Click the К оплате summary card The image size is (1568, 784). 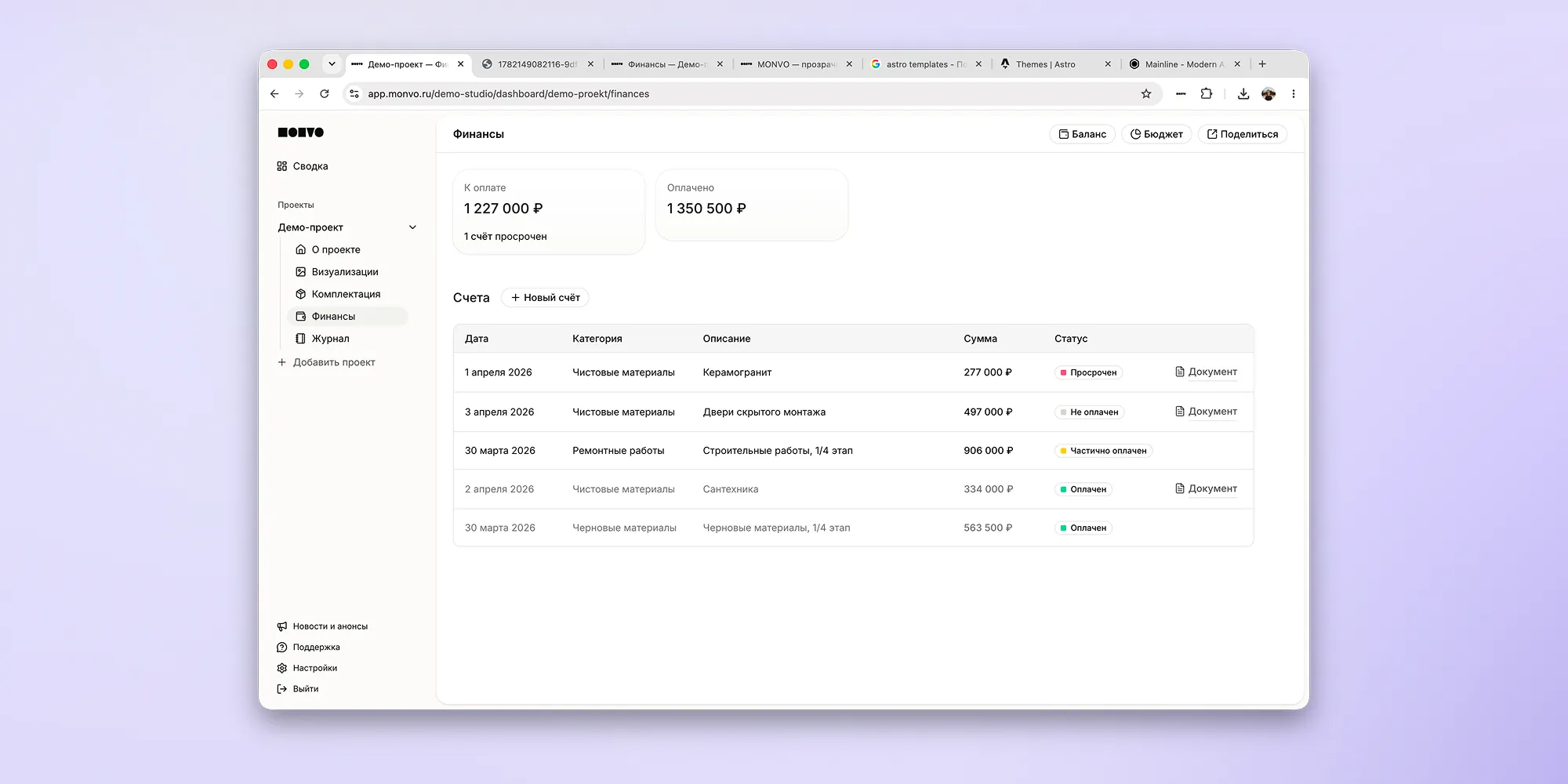549,212
